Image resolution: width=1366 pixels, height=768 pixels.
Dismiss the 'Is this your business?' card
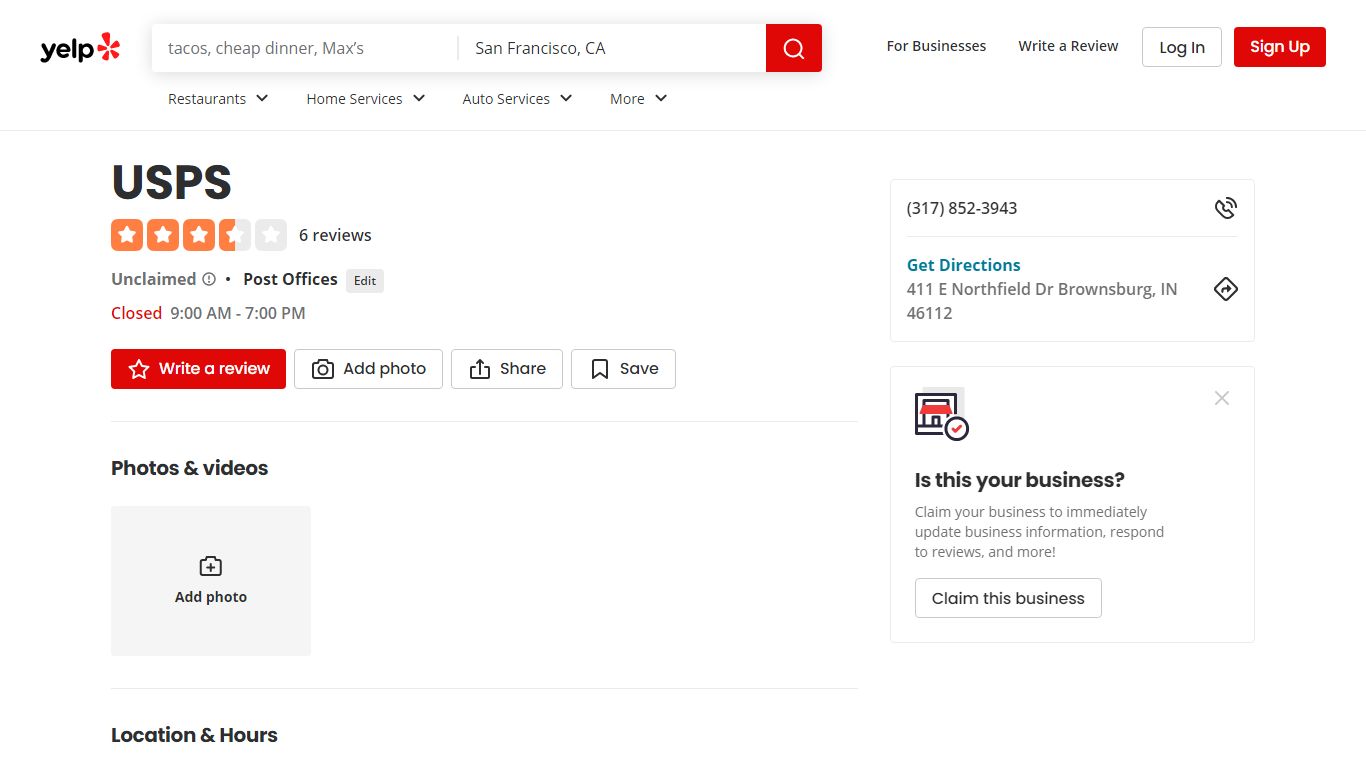coord(1222,398)
